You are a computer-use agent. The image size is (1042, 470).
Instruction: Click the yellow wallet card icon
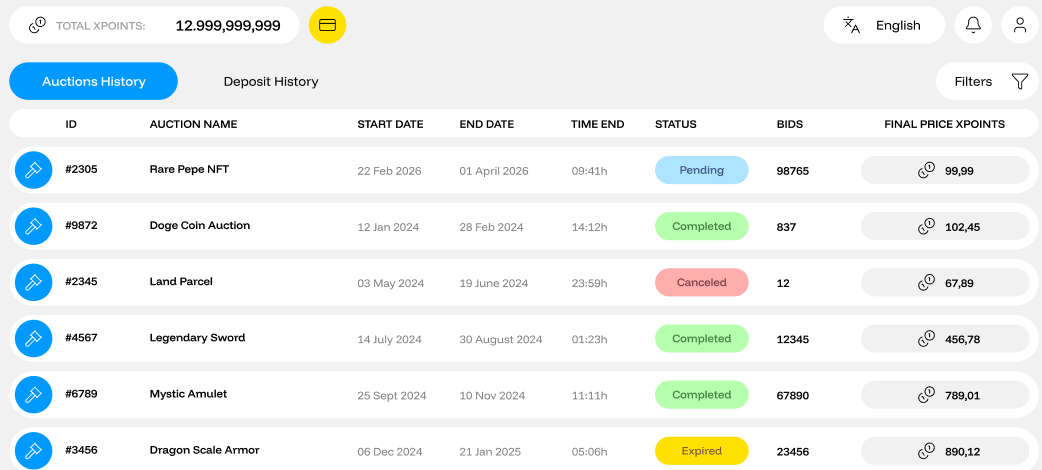pos(327,25)
